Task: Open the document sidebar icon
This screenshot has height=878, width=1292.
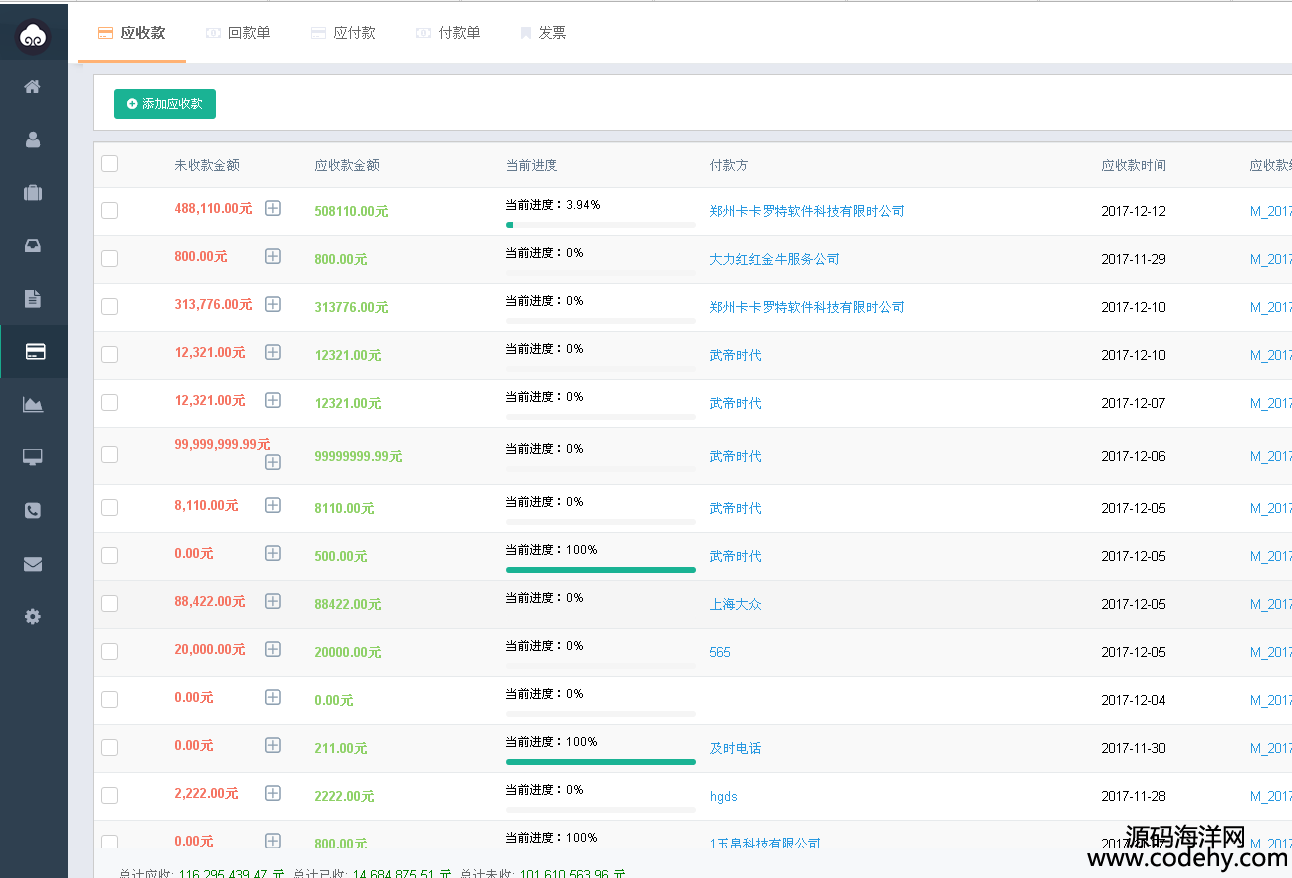Action: pos(33,298)
